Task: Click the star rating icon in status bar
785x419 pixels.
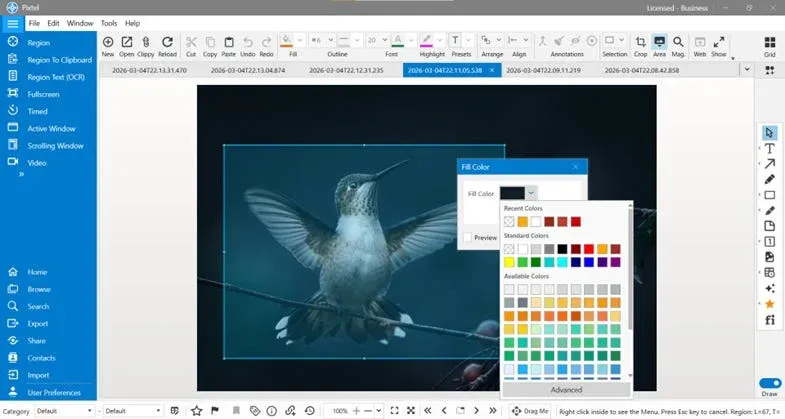Action: pos(196,411)
